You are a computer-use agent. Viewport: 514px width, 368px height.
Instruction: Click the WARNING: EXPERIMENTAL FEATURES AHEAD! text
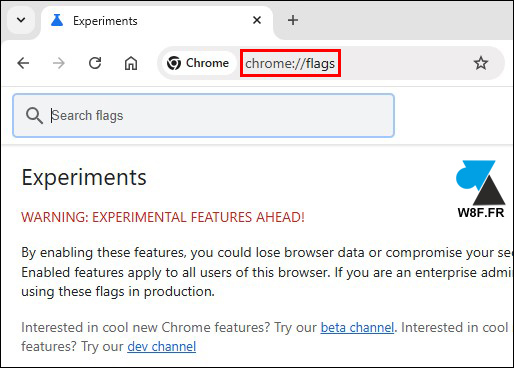(163, 217)
